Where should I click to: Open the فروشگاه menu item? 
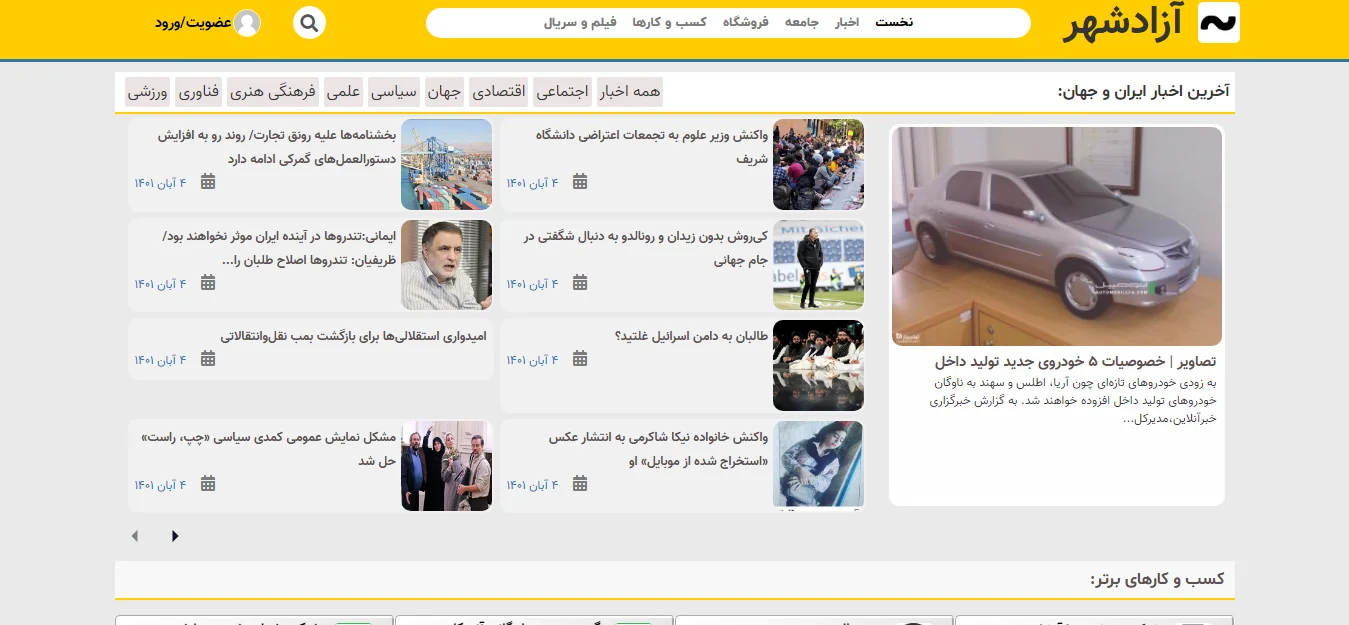coord(746,22)
